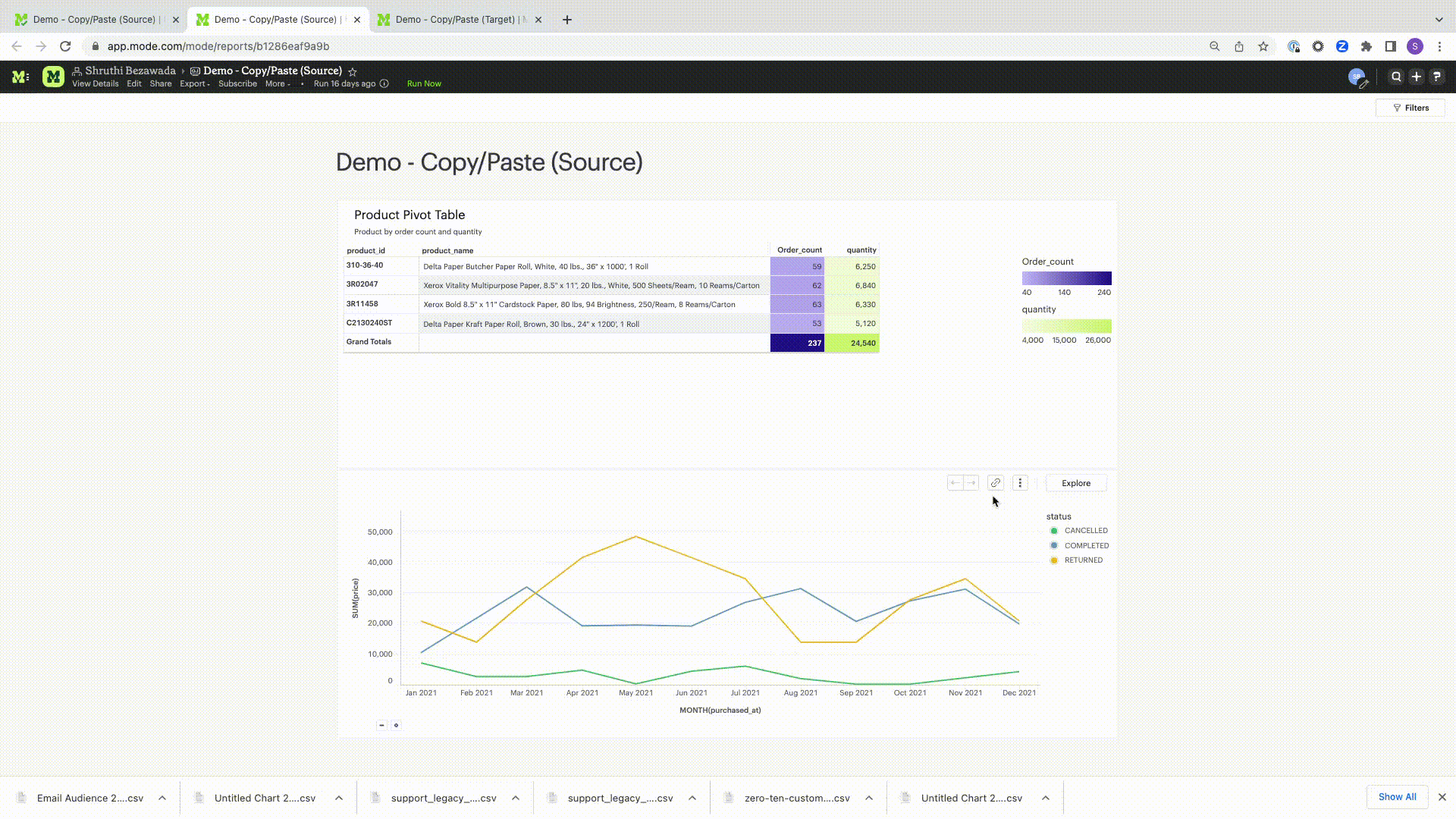Click the C2130240ST product row label
The image size is (1456, 819).
369,323
